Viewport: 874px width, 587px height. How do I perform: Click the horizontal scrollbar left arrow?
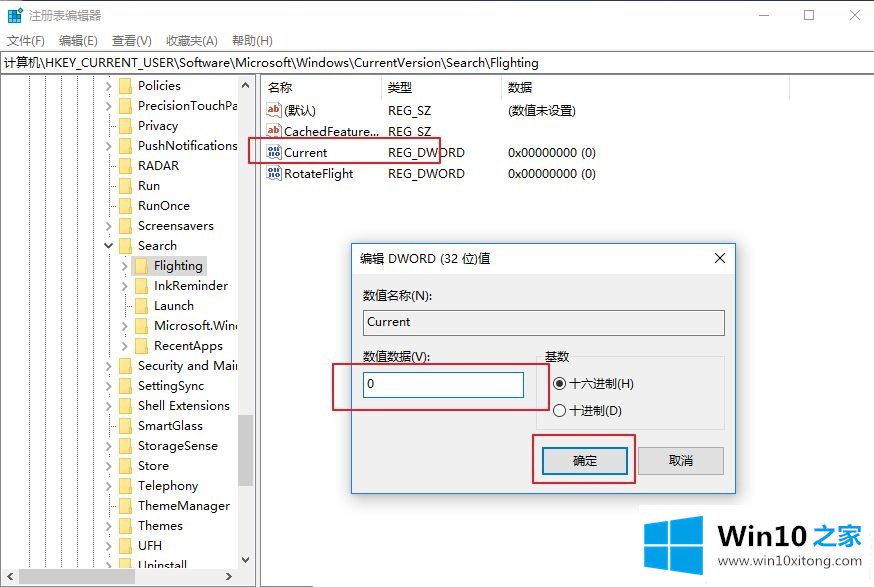point(9,576)
